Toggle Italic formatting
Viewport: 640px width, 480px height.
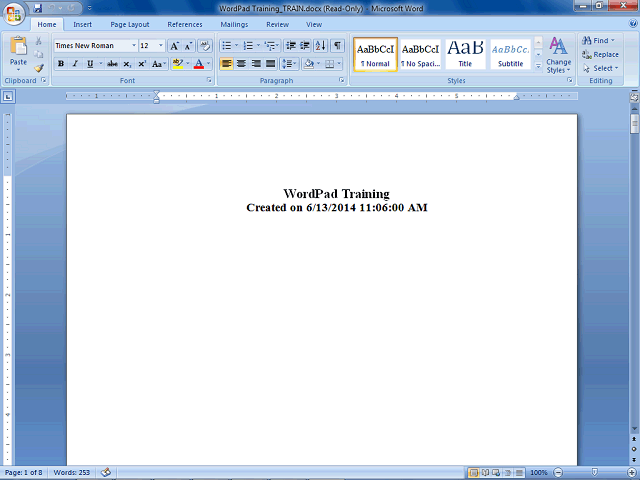click(x=75, y=64)
